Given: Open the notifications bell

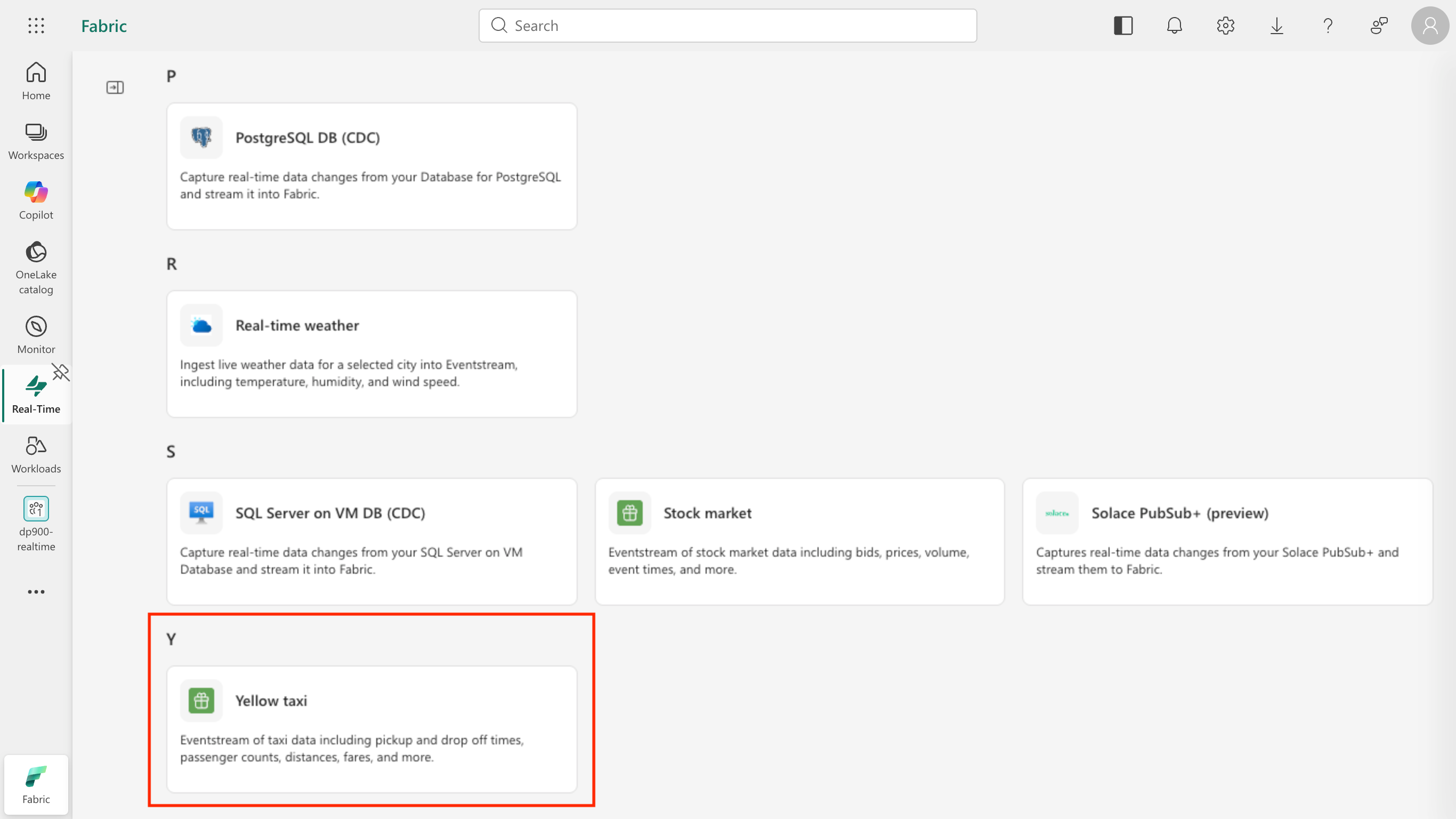Looking at the screenshot, I should [x=1175, y=26].
